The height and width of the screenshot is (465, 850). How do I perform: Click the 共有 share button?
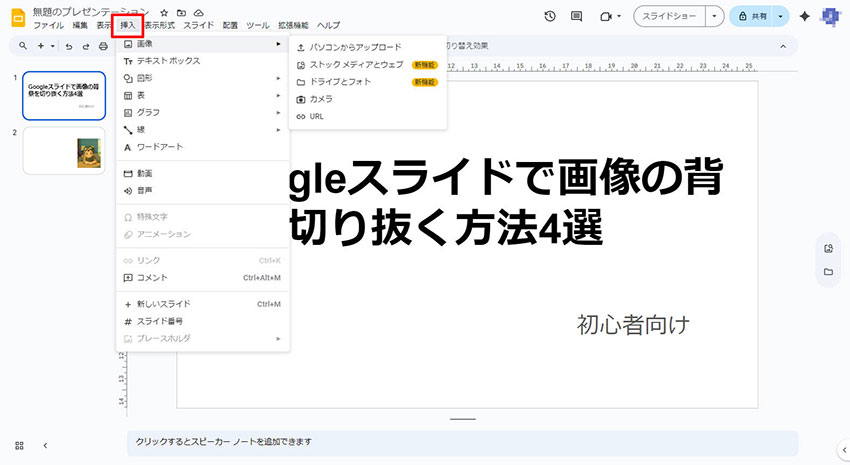[x=751, y=17]
